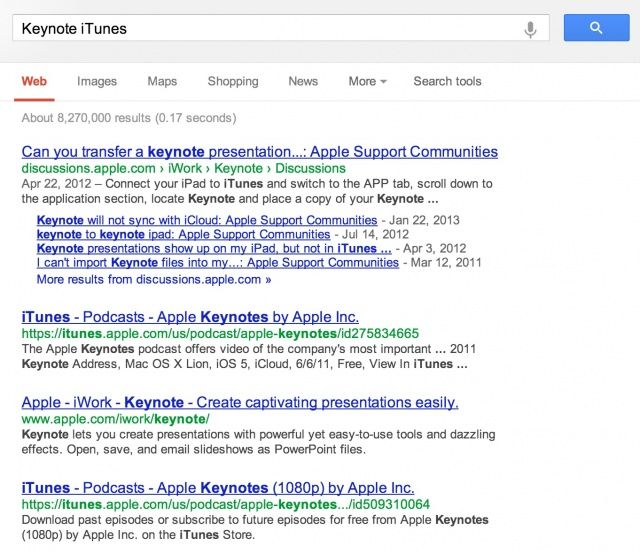Click the 'Keynote lets you create presentations' snippet
Image resolution: width=640 pixels, height=553 pixels.
coord(258,442)
